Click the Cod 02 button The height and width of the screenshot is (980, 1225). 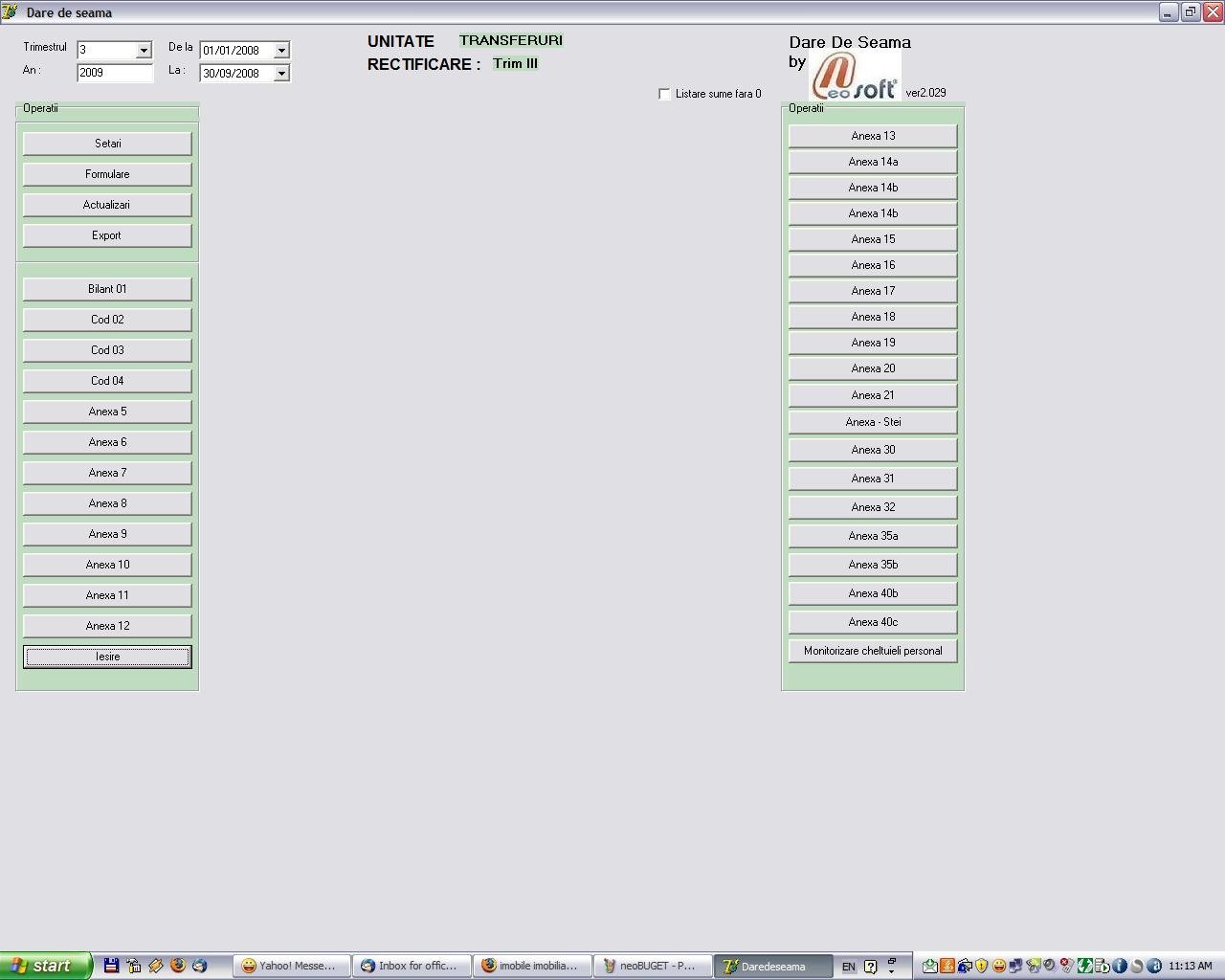(107, 320)
